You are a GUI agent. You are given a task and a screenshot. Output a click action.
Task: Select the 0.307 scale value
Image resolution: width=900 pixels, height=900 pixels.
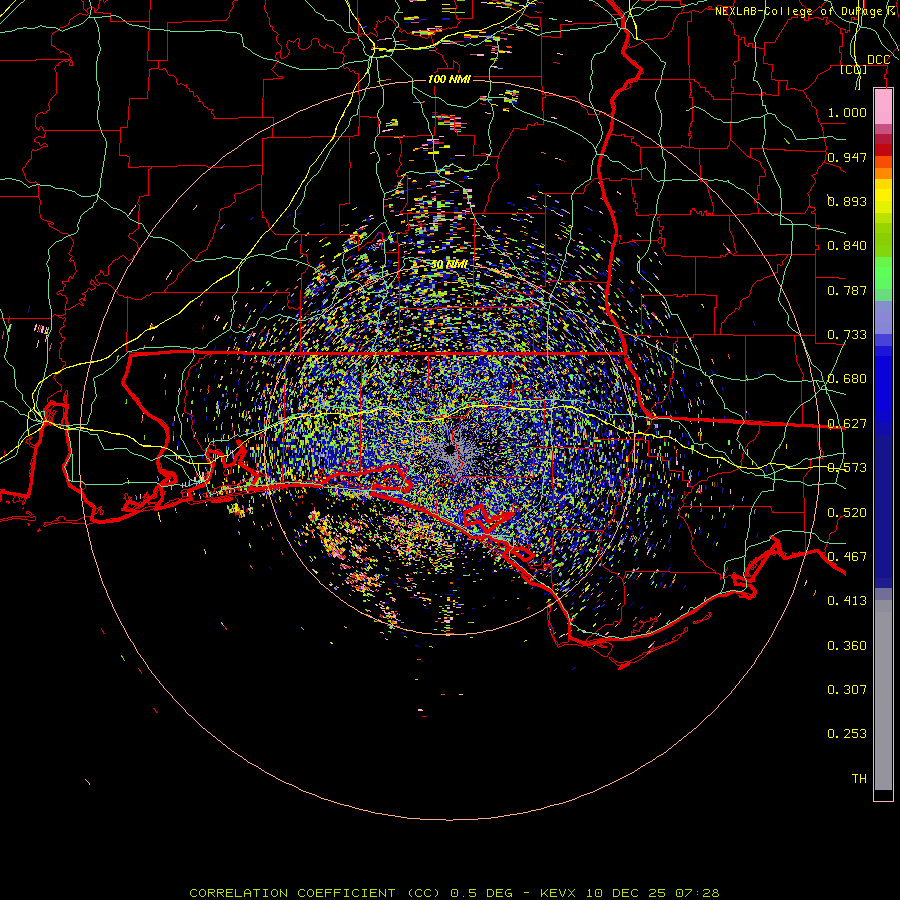847,690
